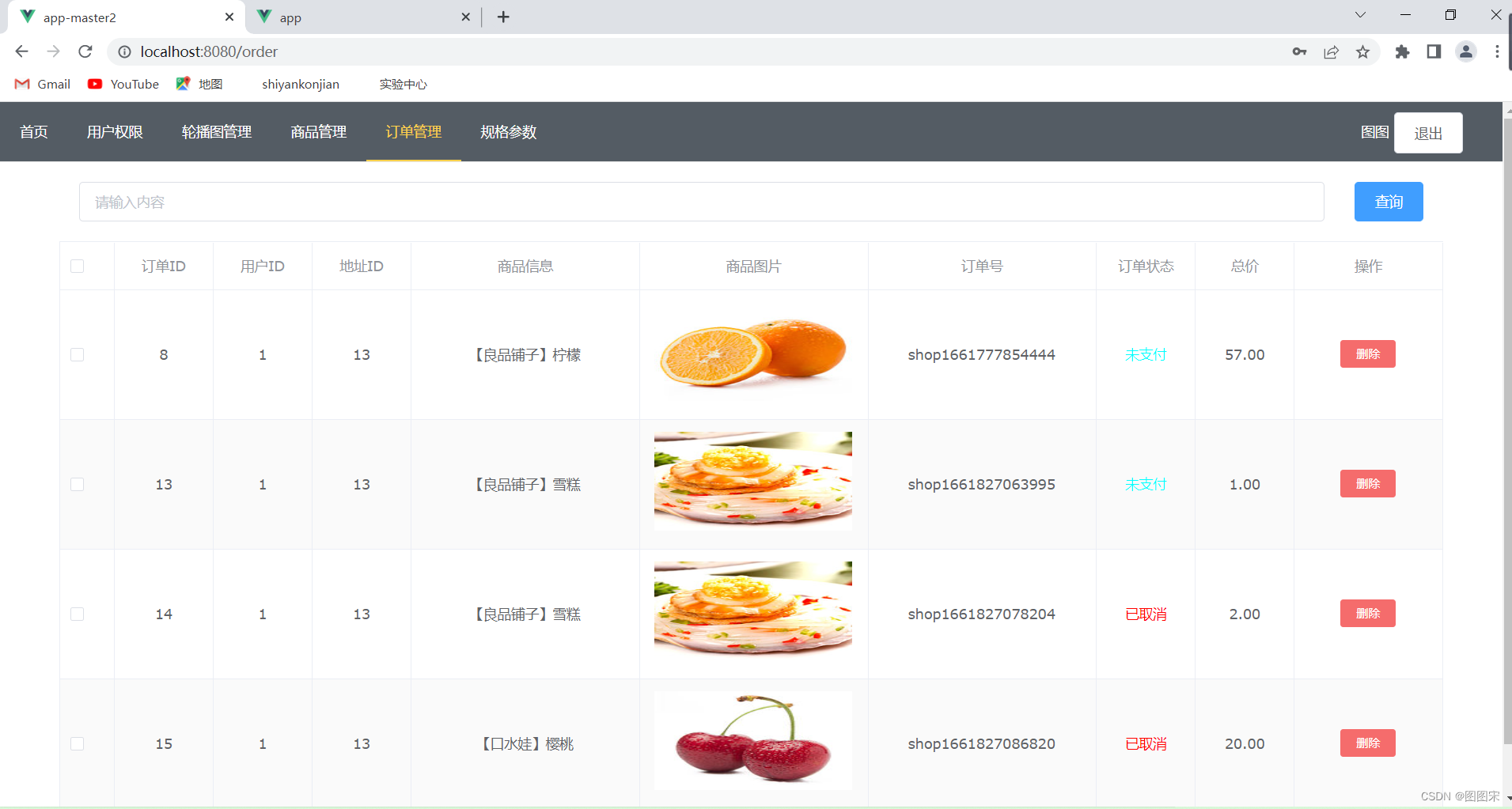Bookmark this page with the star icon
Image resolution: width=1512 pixels, height=809 pixels.
point(1363,51)
